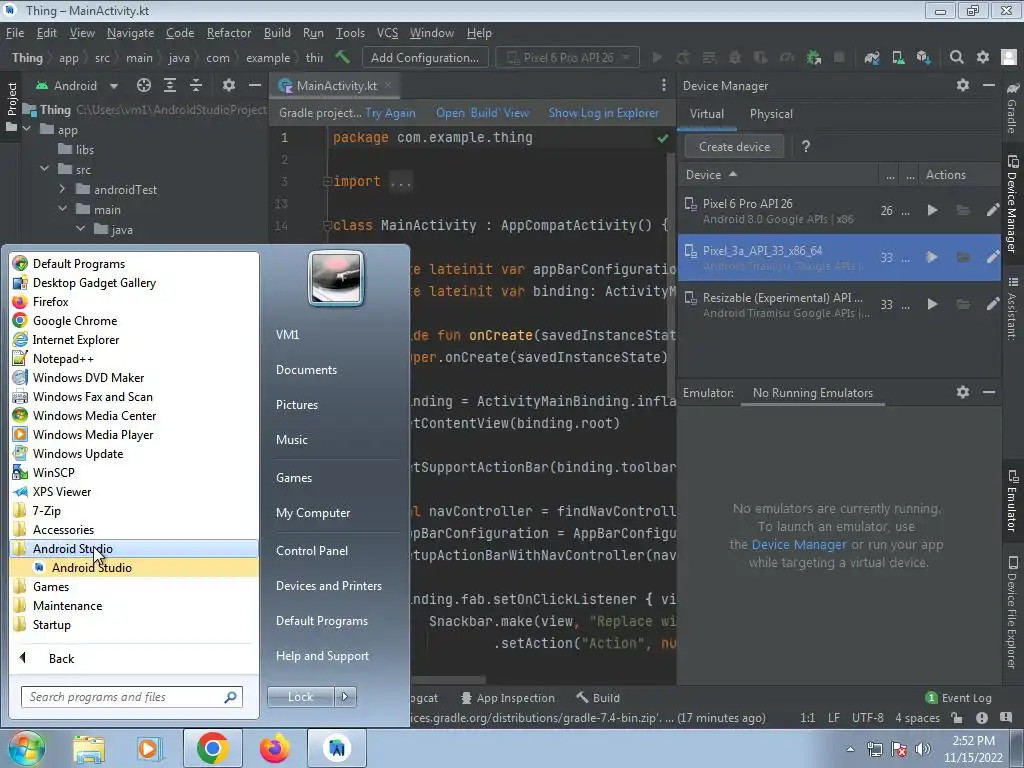Edit Resizable (Experimental) device pencil icon
This screenshot has width=1024, height=768.
click(992, 304)
